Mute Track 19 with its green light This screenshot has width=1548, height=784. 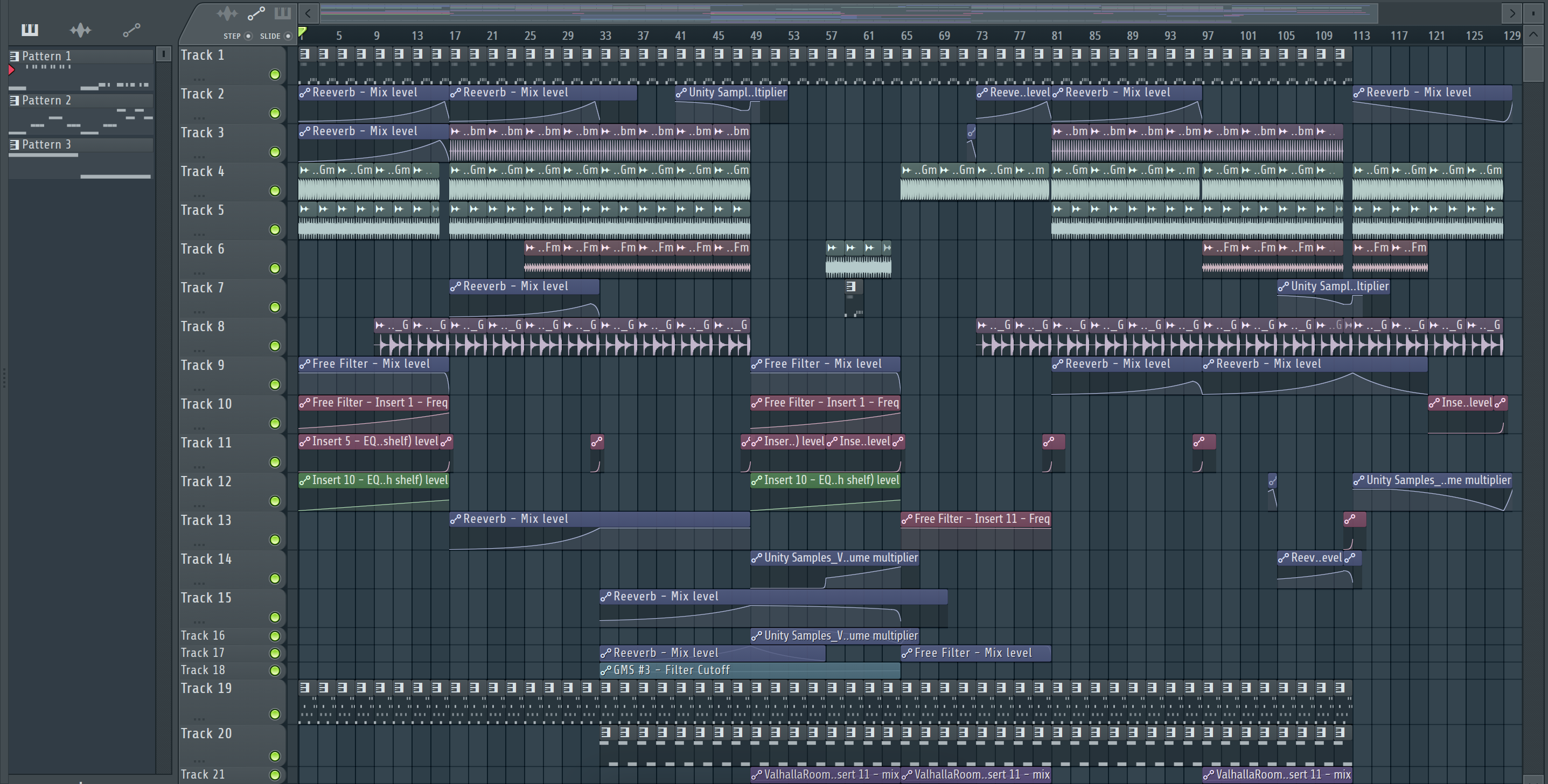coord(275,713)
